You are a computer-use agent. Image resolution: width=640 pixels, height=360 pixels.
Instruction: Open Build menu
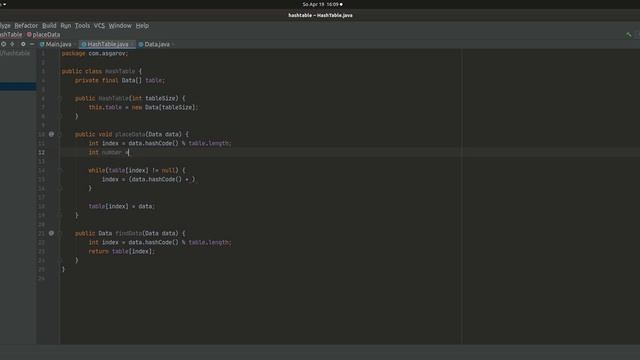pyautogui.click(x=49, y=25)
